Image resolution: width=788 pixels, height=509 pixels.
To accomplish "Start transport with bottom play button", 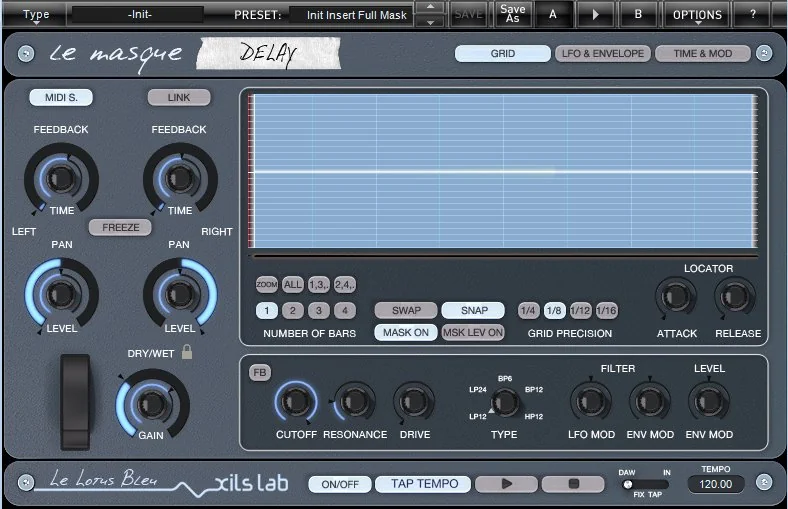I will (x=506, y=484).
